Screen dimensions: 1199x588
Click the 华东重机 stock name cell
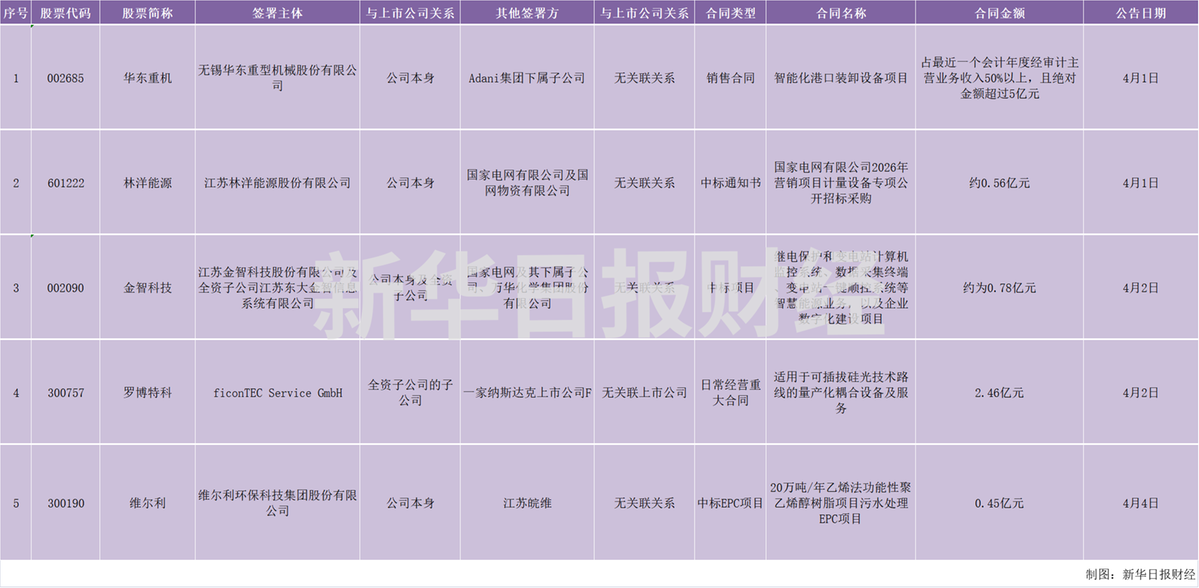click(147, 78)
